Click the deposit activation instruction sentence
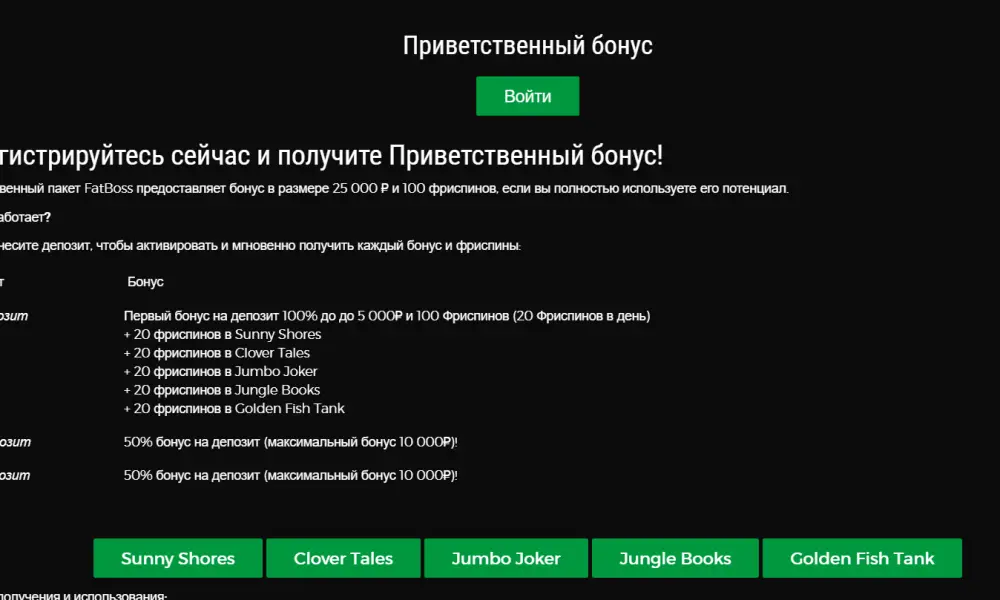1000x600 pixels. [x=260, y=245]
